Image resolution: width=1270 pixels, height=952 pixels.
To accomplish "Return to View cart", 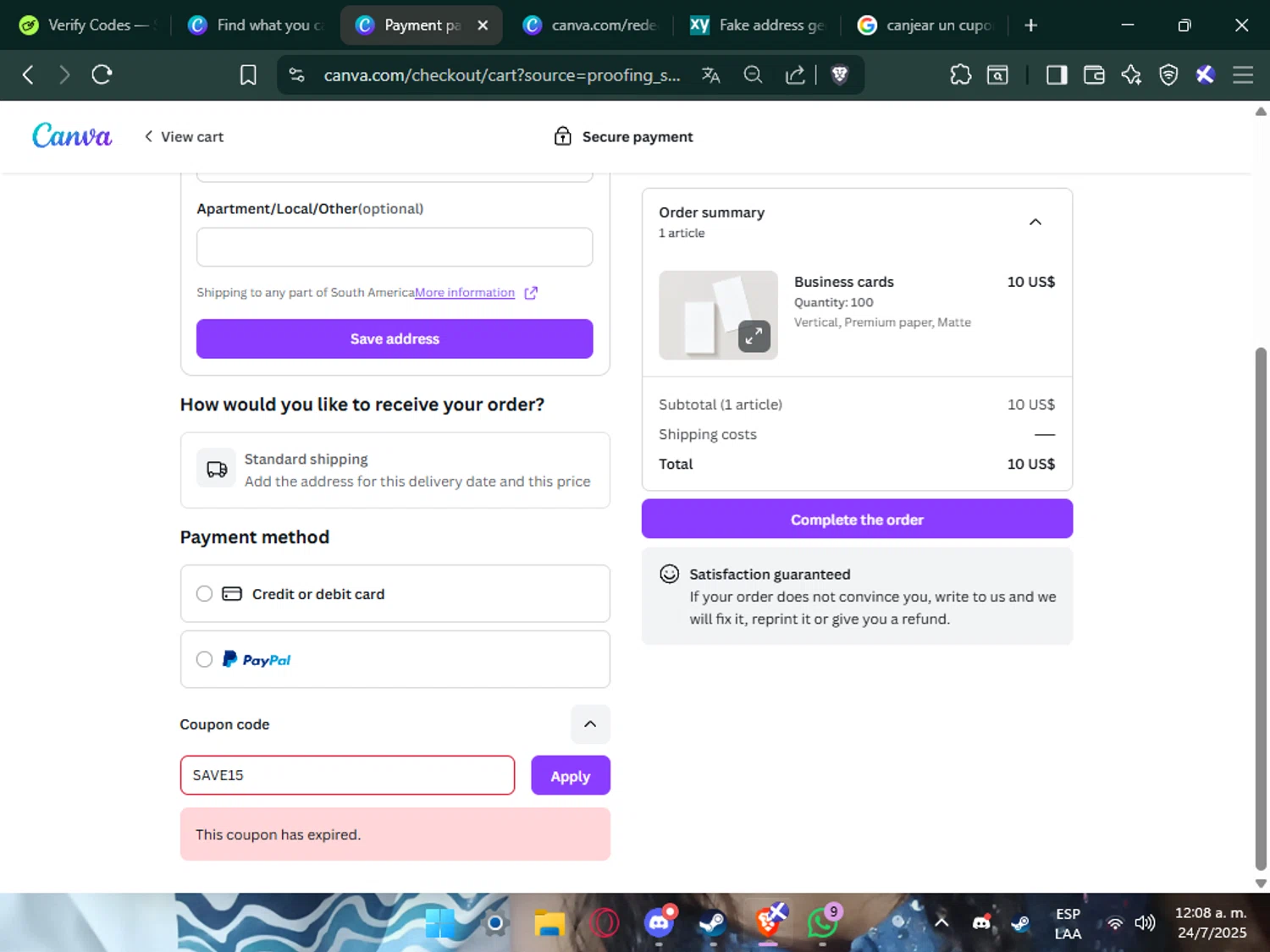I will tap(184, 136).
